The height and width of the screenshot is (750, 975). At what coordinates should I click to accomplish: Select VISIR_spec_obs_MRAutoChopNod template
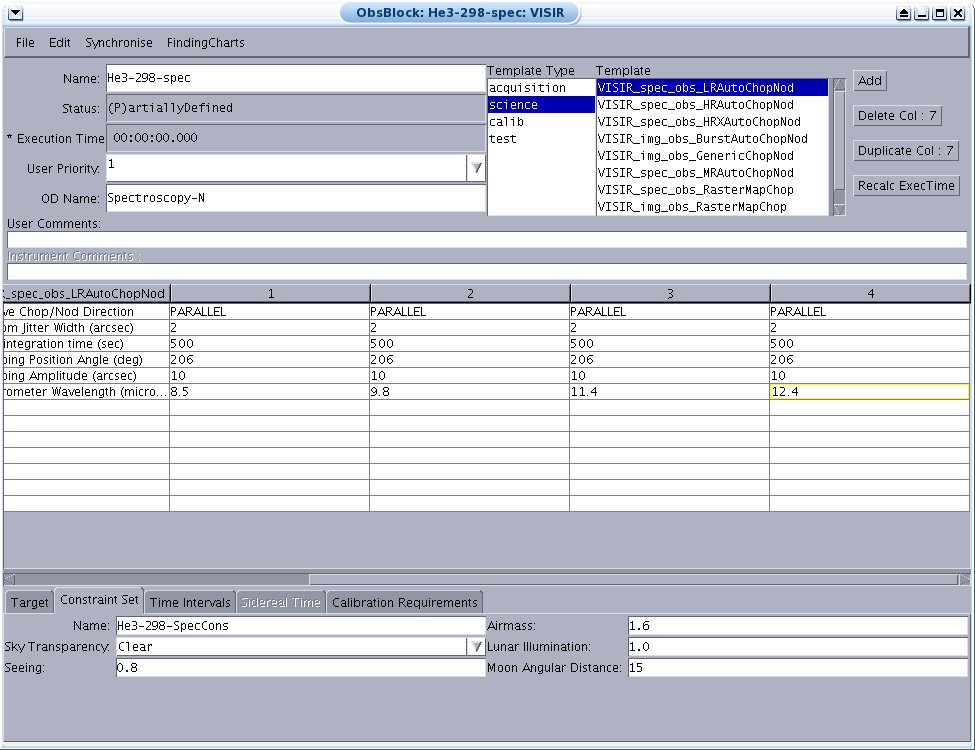(x=713, y=173)
